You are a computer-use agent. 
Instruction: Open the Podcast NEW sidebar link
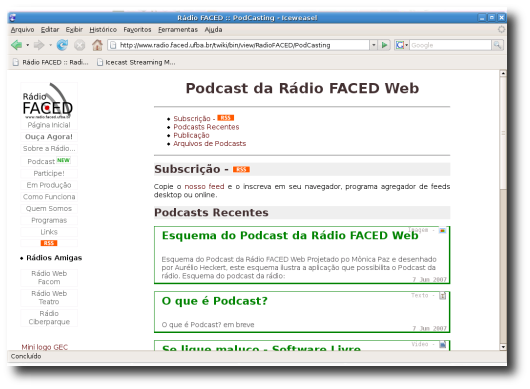(49, 161)
